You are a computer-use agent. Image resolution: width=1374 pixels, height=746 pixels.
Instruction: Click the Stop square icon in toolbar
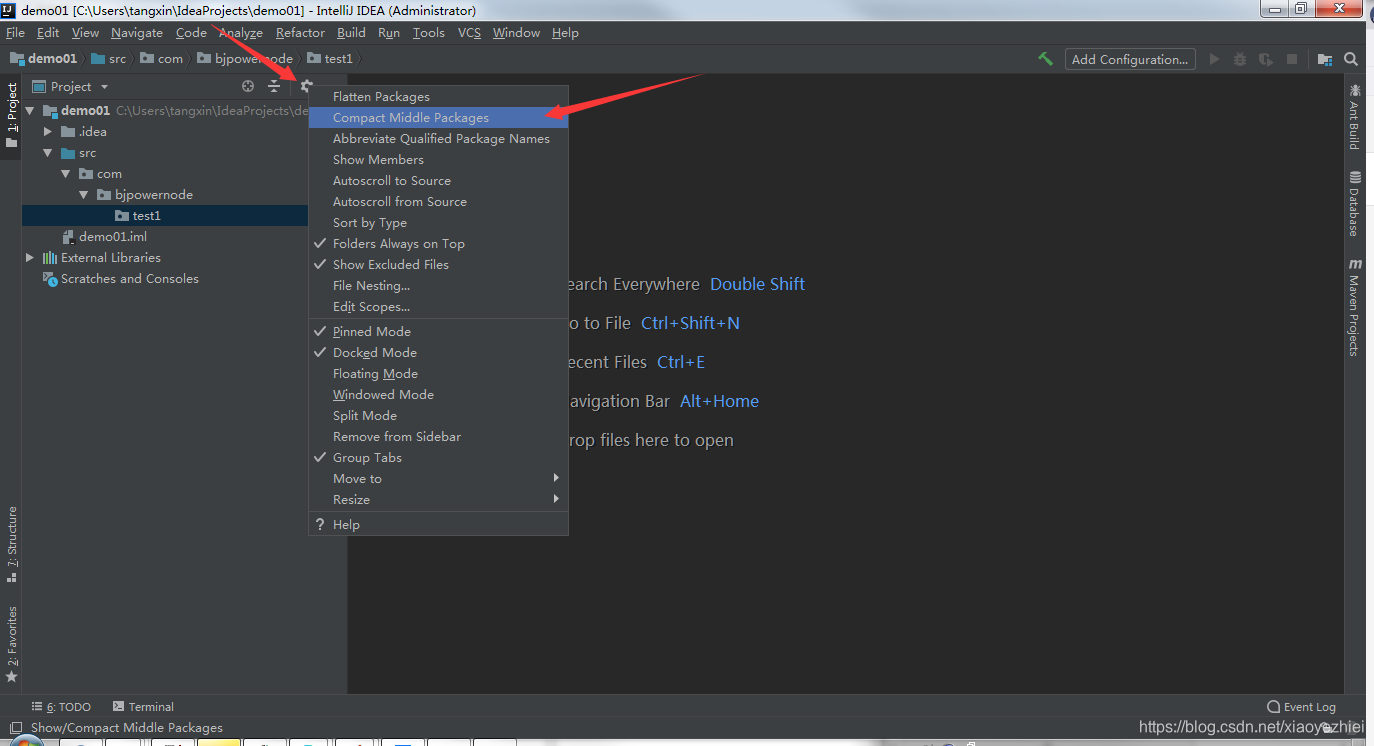pos(1292,59)
